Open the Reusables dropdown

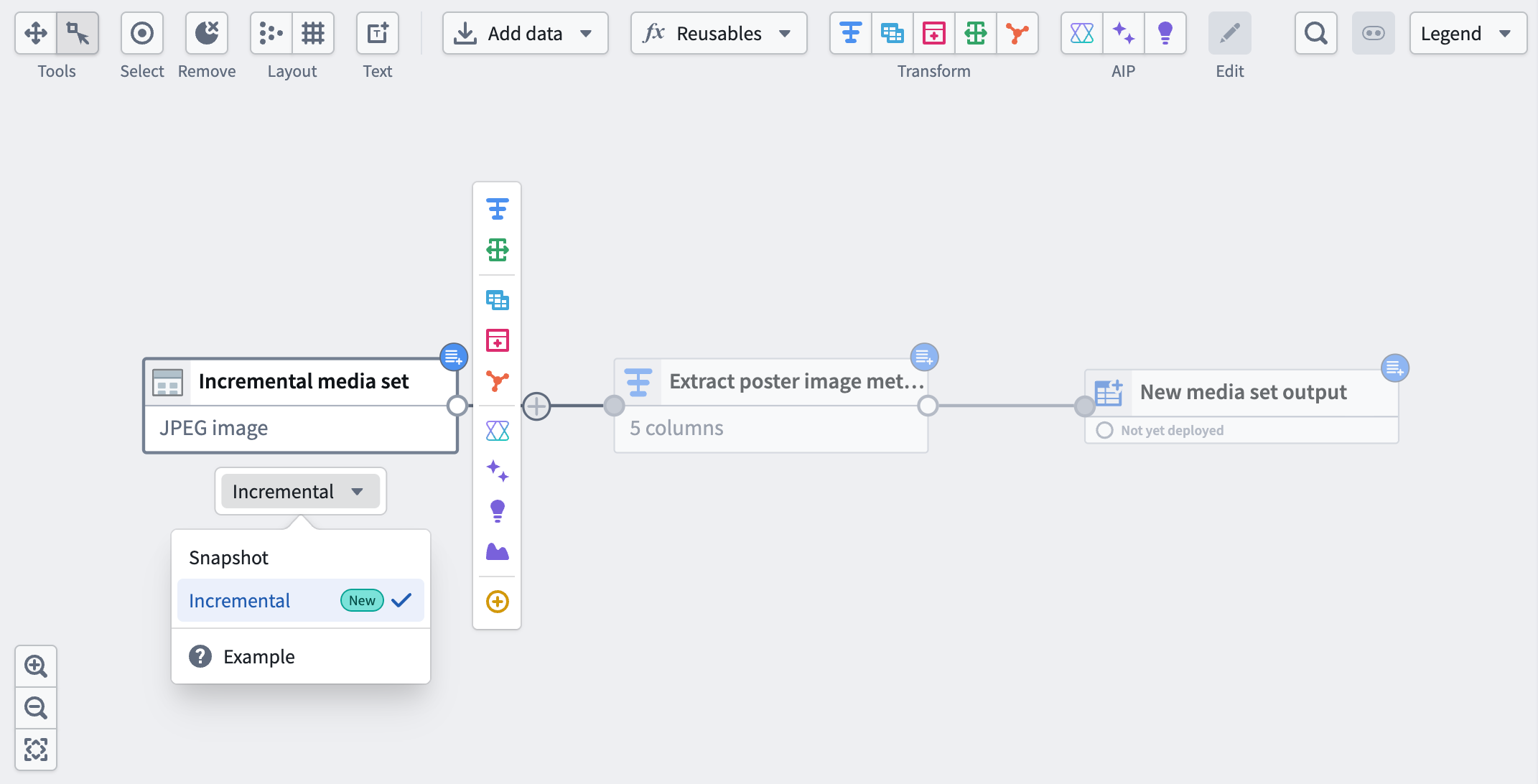click(717, 32)
